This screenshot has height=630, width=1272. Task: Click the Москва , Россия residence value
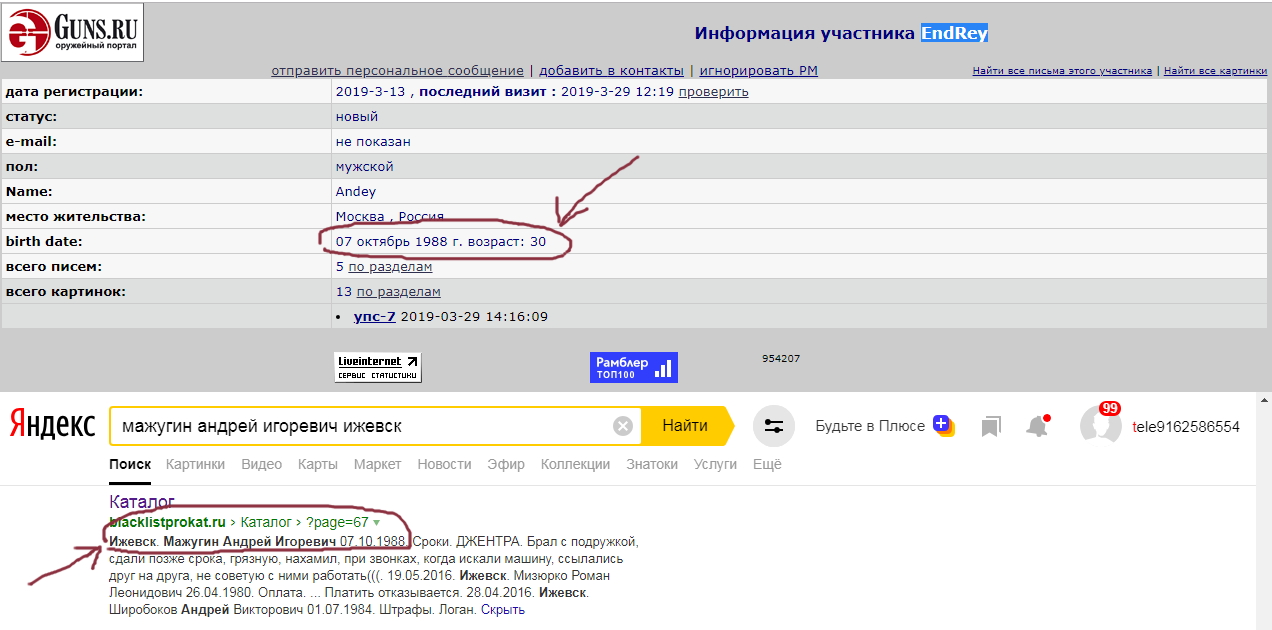coord(390,217)
